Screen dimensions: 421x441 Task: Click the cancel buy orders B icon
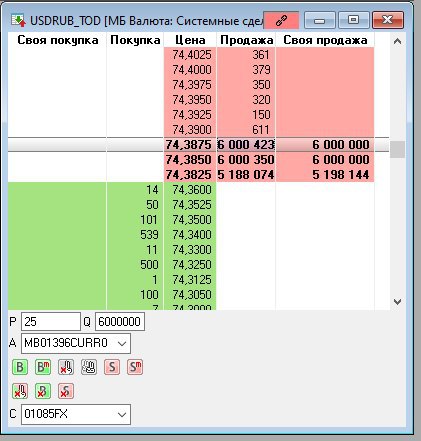coord(43,391)
